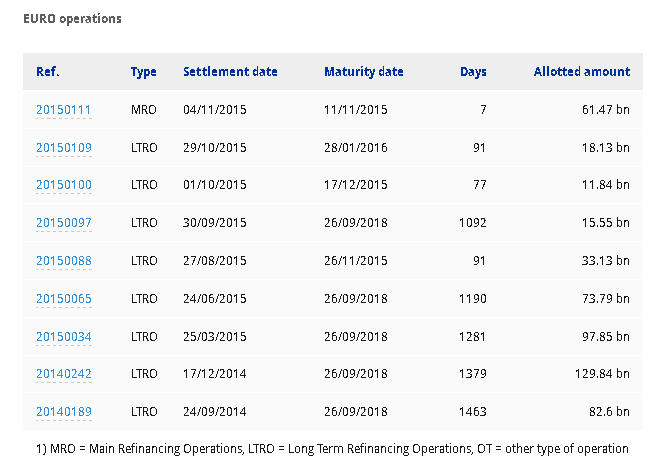
Task: Select reference link 20150088
Action: click(x=63, y=262)
